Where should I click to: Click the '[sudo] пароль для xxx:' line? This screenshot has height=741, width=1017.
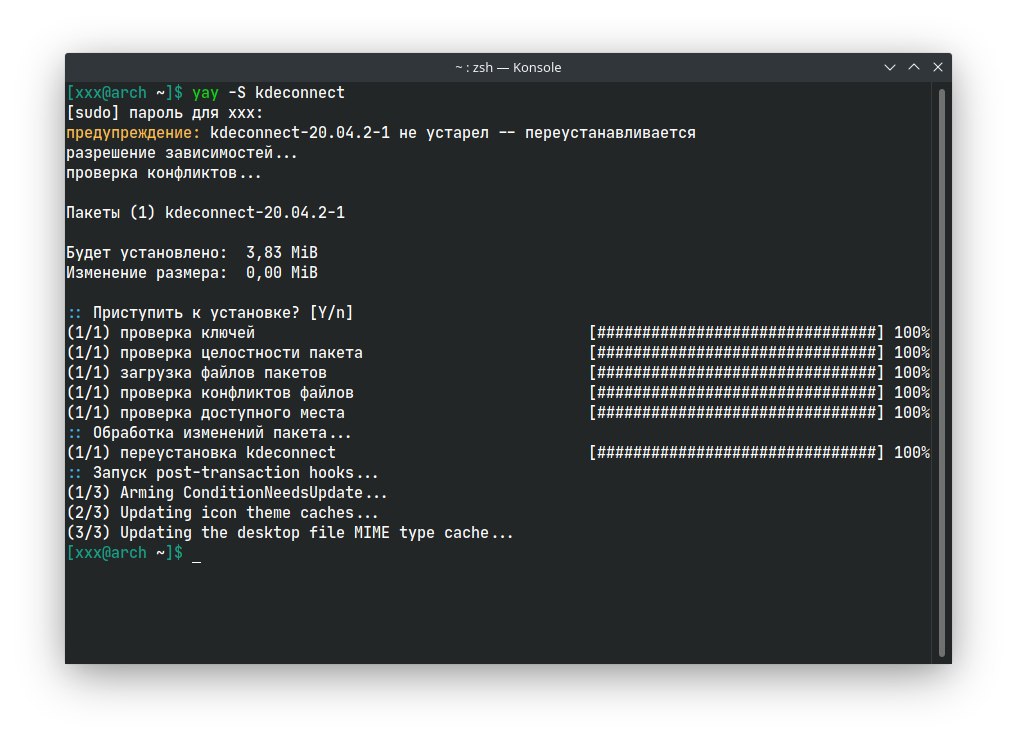(165, 113)
